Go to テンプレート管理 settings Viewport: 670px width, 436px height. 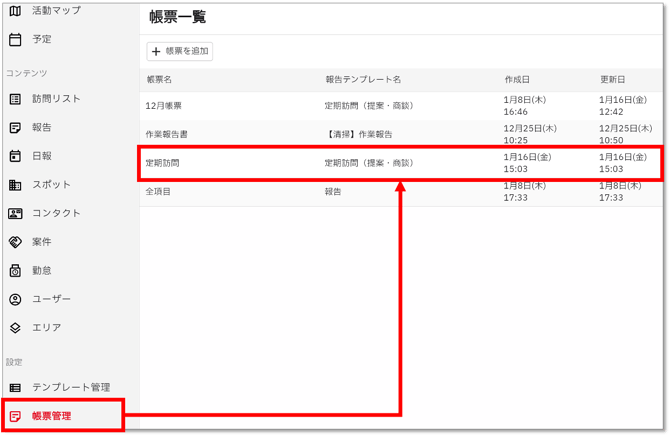[x=70, y=387]
